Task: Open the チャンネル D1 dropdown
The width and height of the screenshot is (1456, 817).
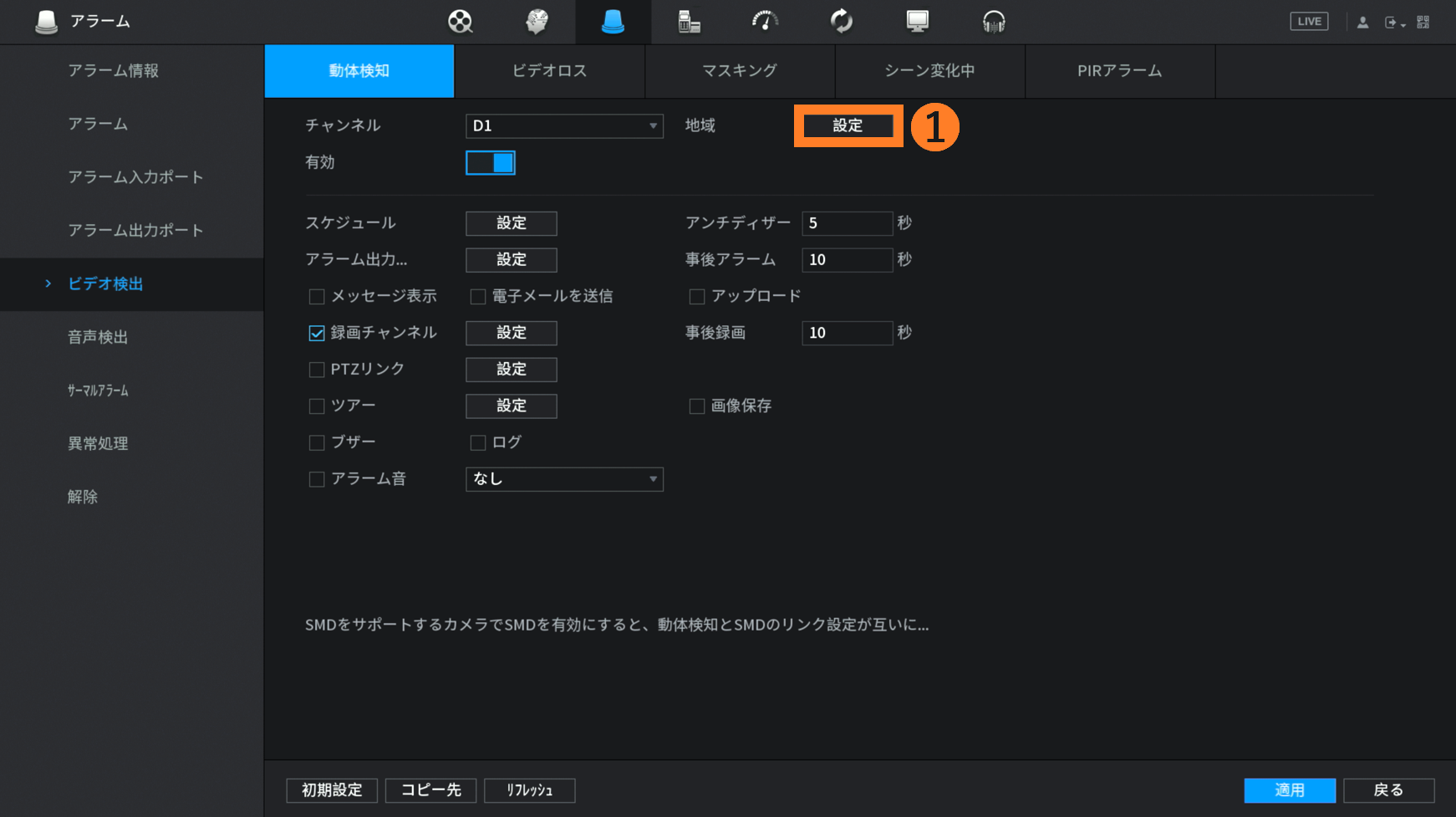Action: 564,126
